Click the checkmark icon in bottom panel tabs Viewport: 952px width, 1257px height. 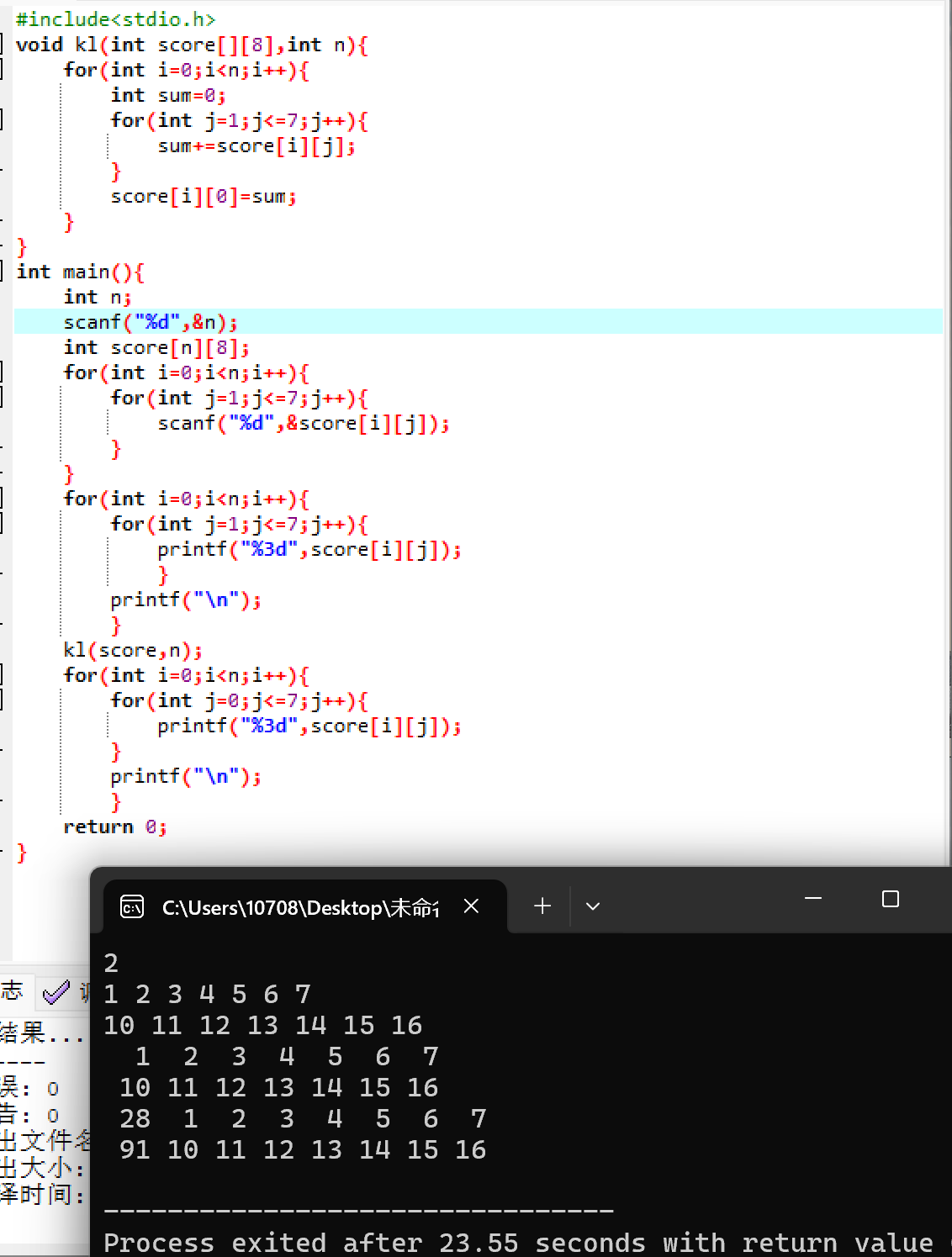tap(56, 993)
